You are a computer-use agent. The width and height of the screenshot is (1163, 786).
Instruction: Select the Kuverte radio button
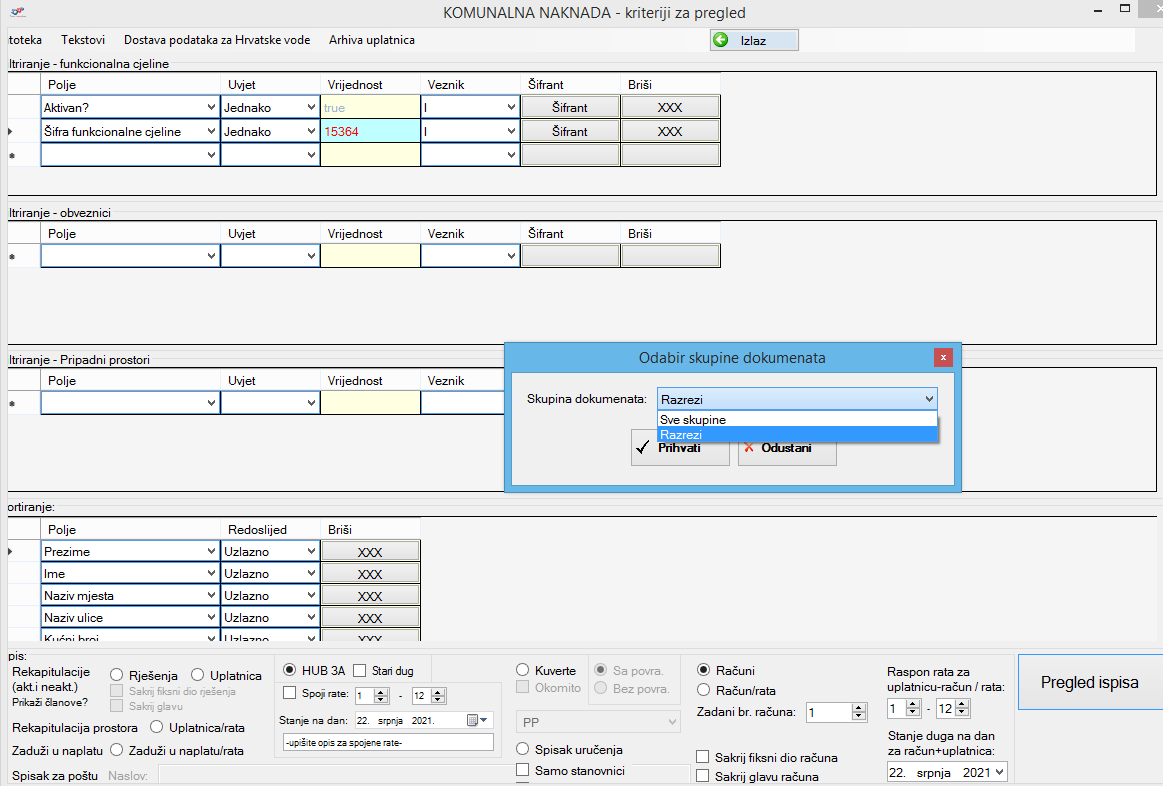pyautogui.click(x=523, y=670)
